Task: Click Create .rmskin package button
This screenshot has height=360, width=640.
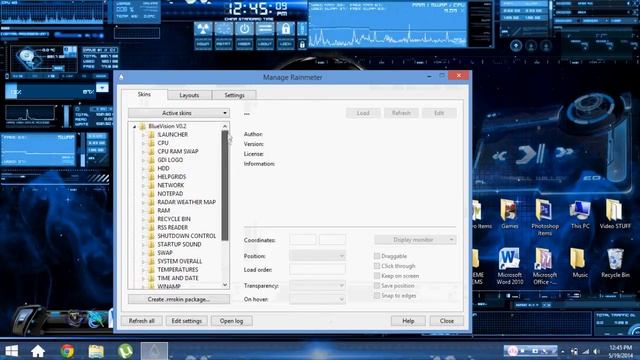Action: point(179,299)
